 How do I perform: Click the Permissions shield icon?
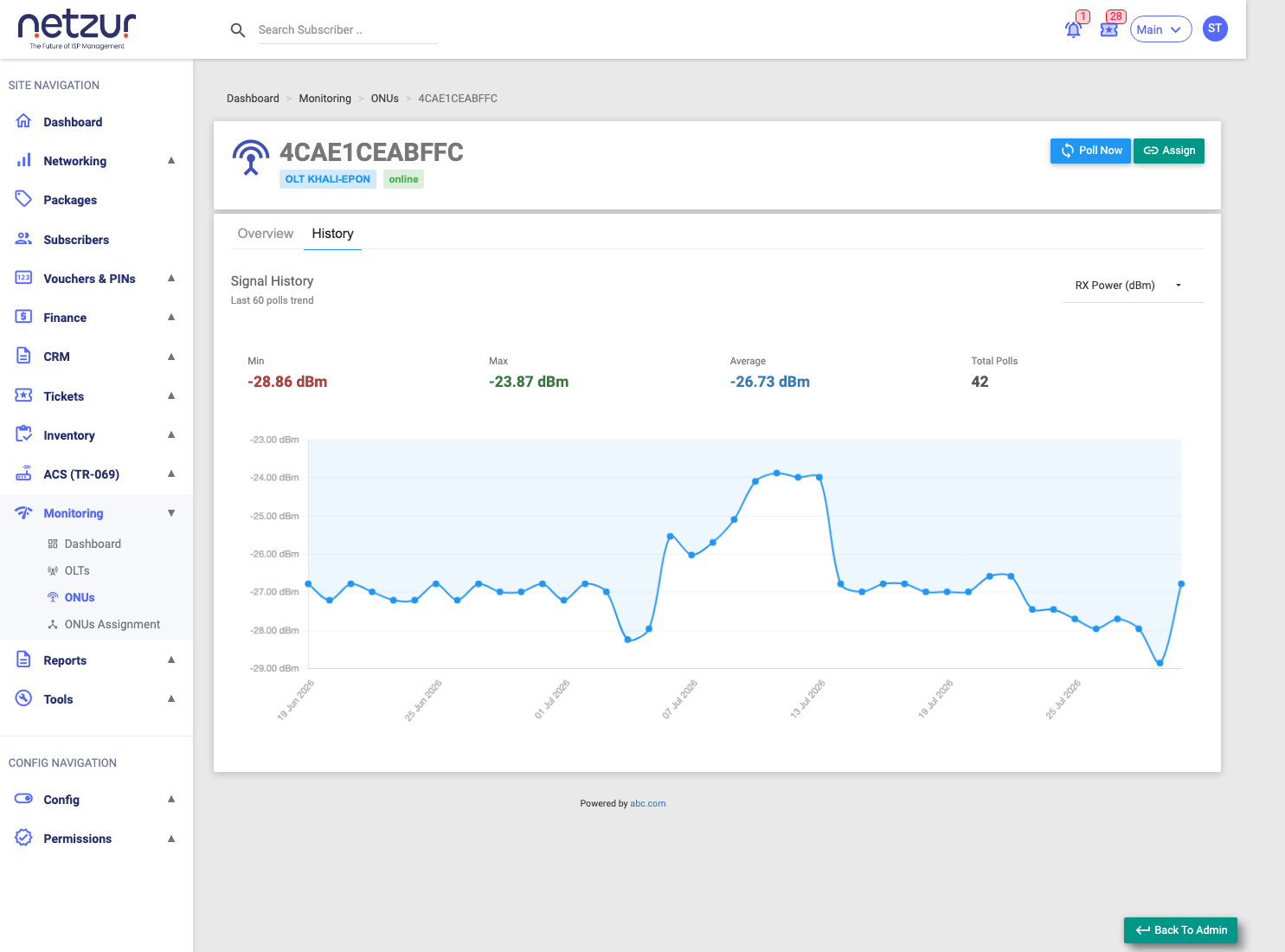(x=24, y=838)
